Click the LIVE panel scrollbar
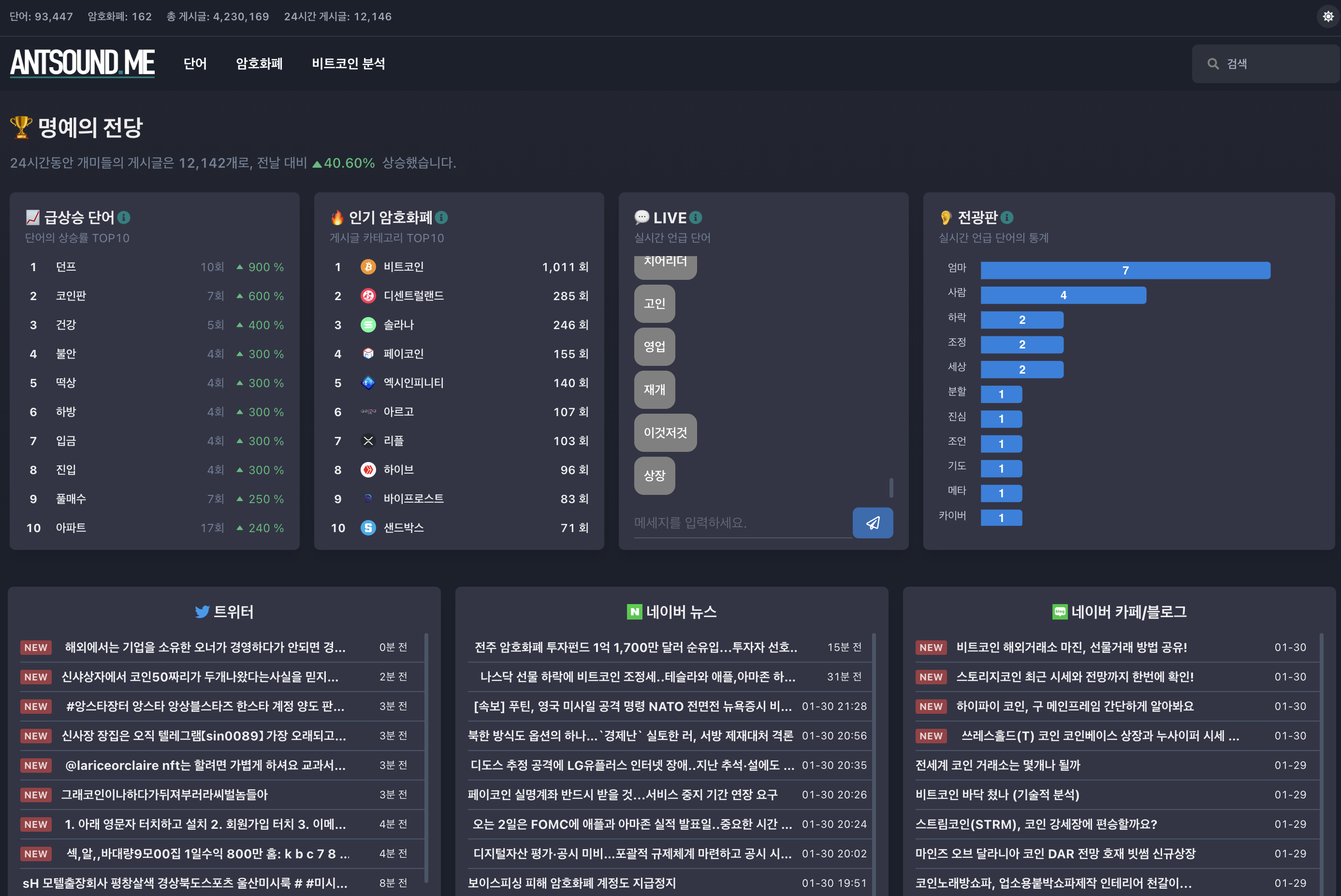Image resolution: width=1341 pixels, height=896 pixels. pos(891,488)
